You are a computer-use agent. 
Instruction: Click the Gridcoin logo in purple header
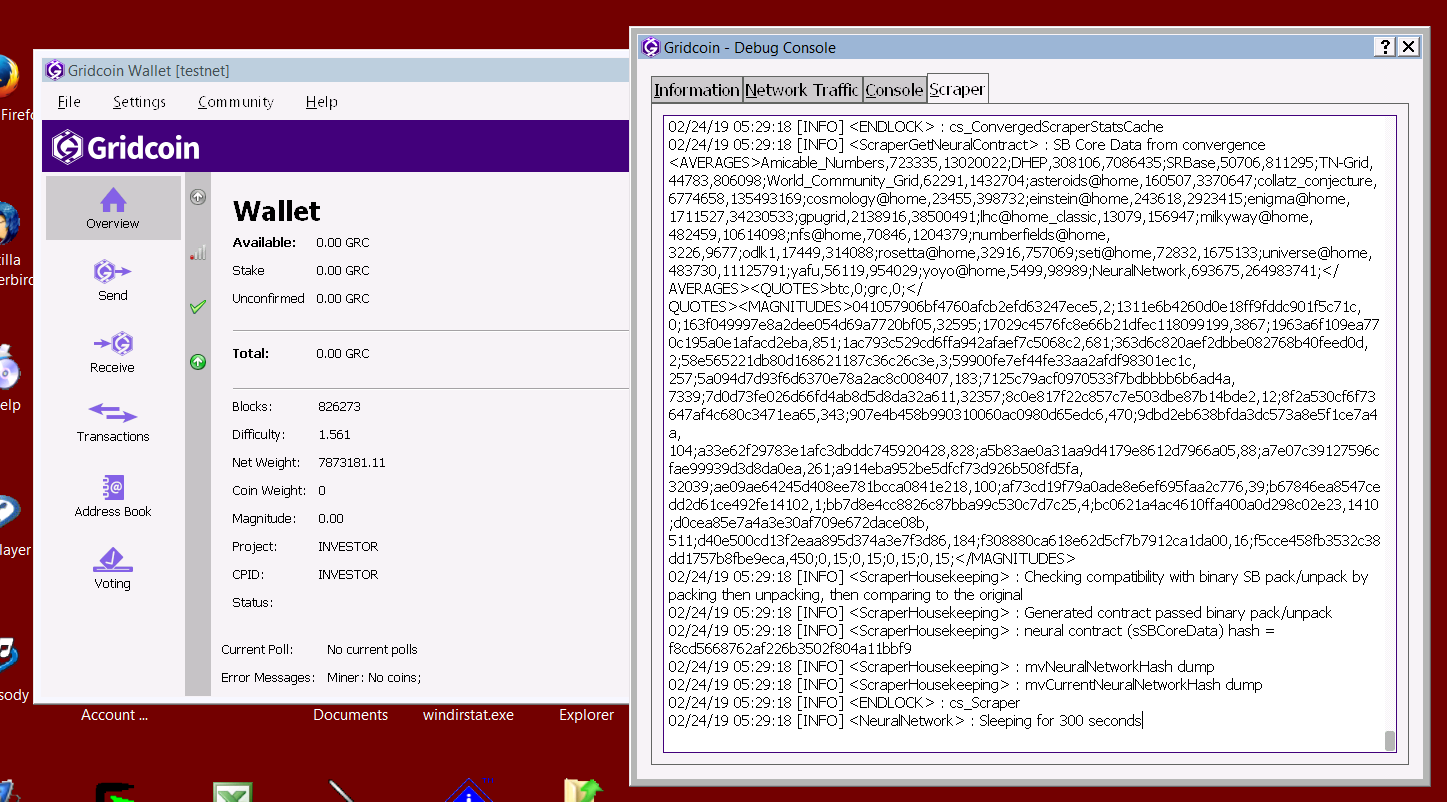click(126, 147)
